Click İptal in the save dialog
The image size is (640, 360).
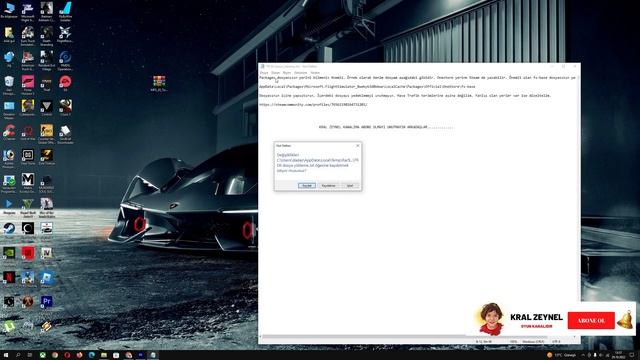coord(350,186)
